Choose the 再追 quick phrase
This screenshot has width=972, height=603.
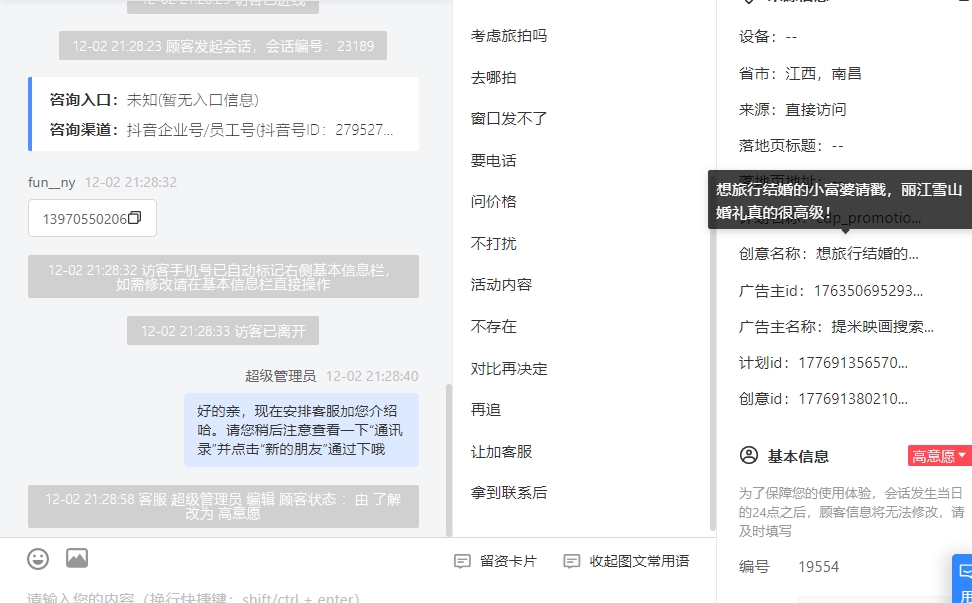click(486, 410)
